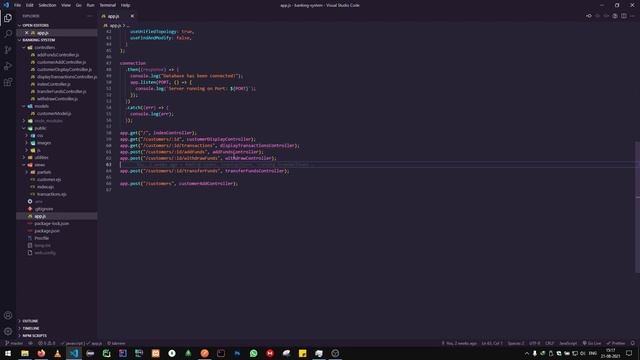Image resolution: width=640 pixels, height=360 pixels.
Task: Open Explorer panel ellipsis menu
Action: [89, 16]
